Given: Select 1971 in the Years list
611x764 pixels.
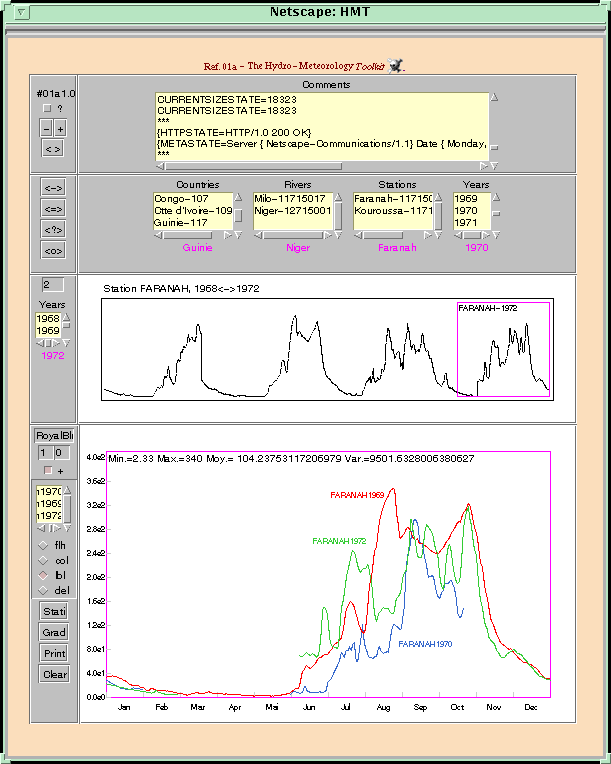Looking at the screenshot, I should (x=465, y=224).
